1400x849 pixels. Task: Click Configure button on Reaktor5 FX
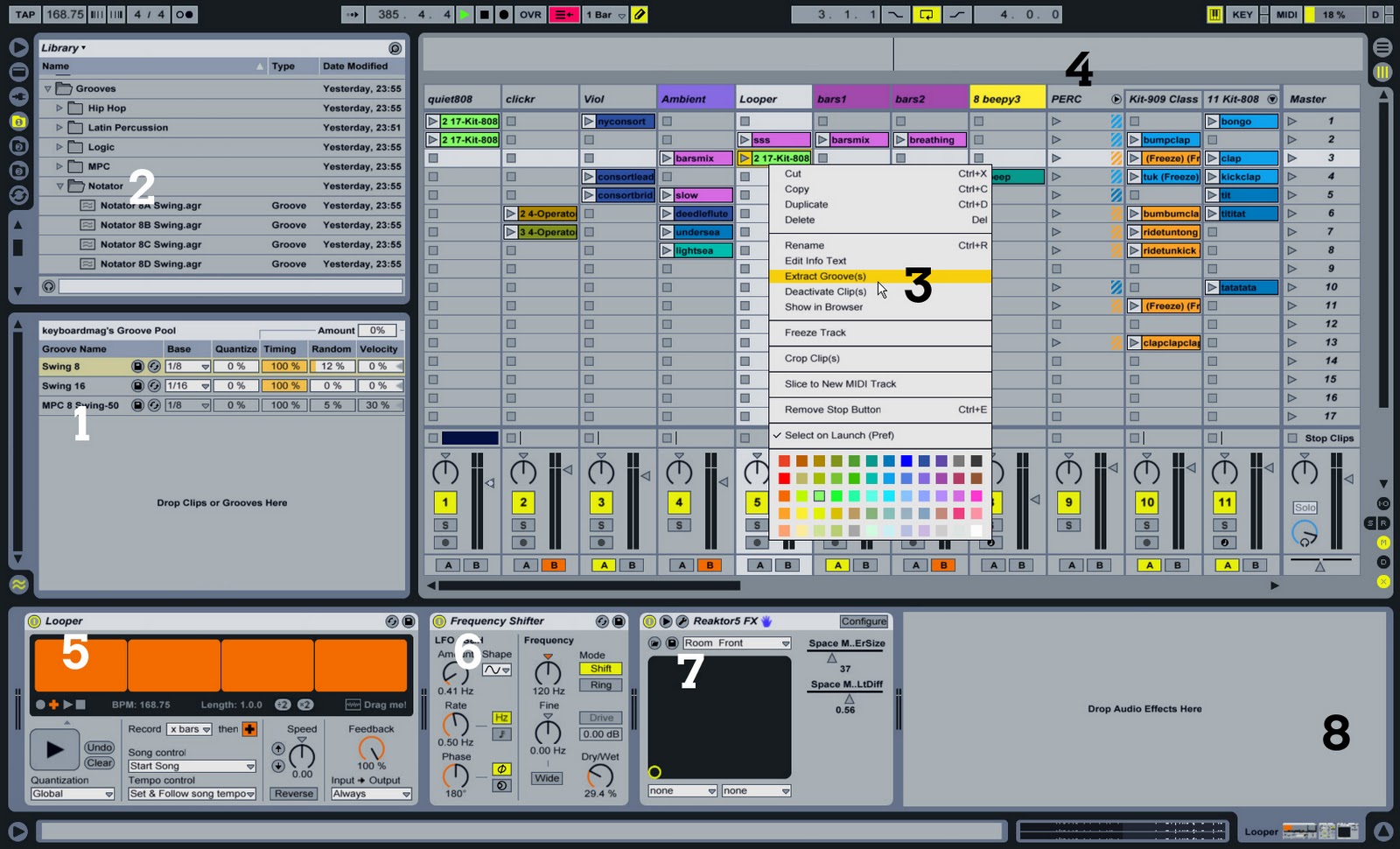click(864, 621)
